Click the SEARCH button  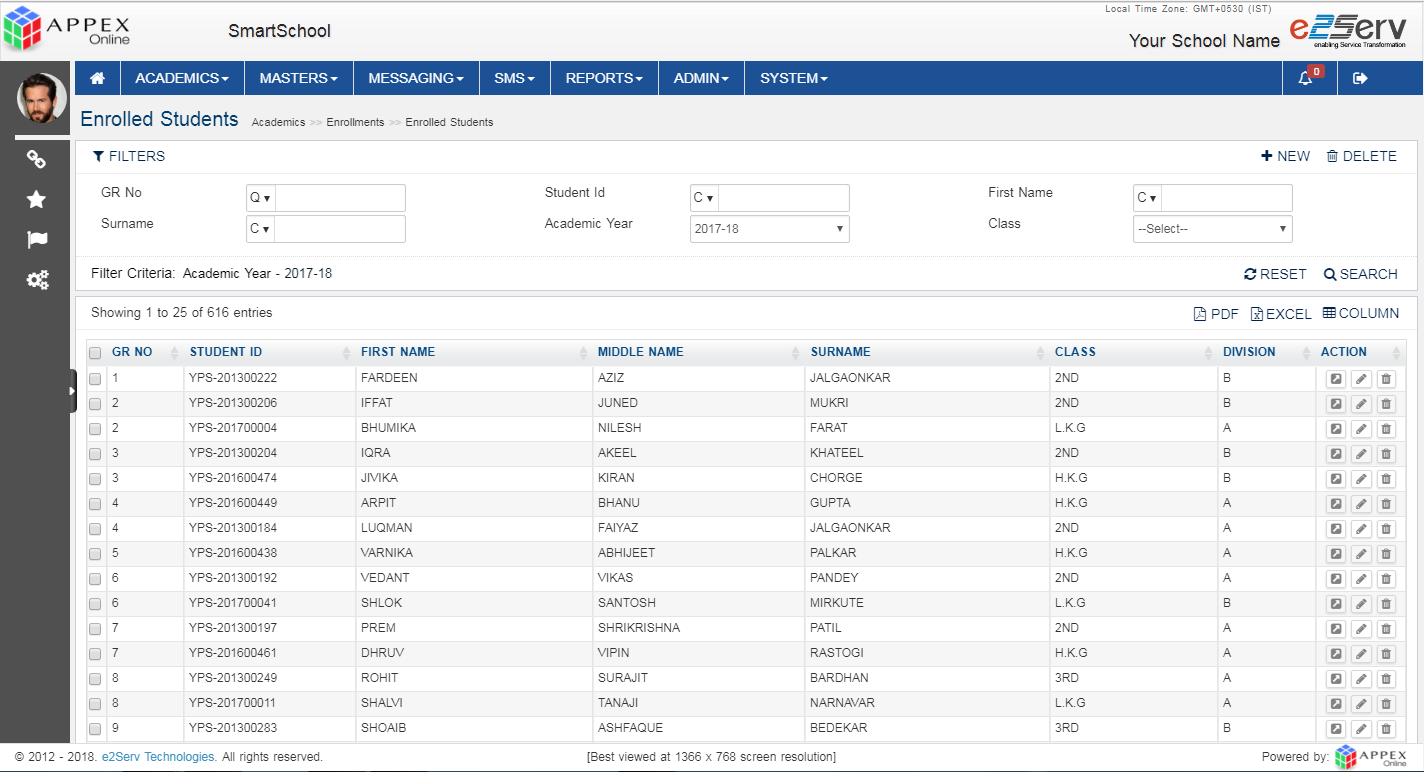point(1361,274)
